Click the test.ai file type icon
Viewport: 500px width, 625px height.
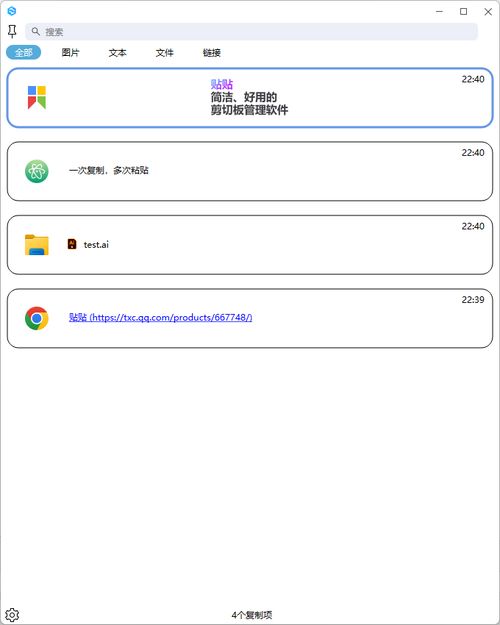[x=72, y=244]
